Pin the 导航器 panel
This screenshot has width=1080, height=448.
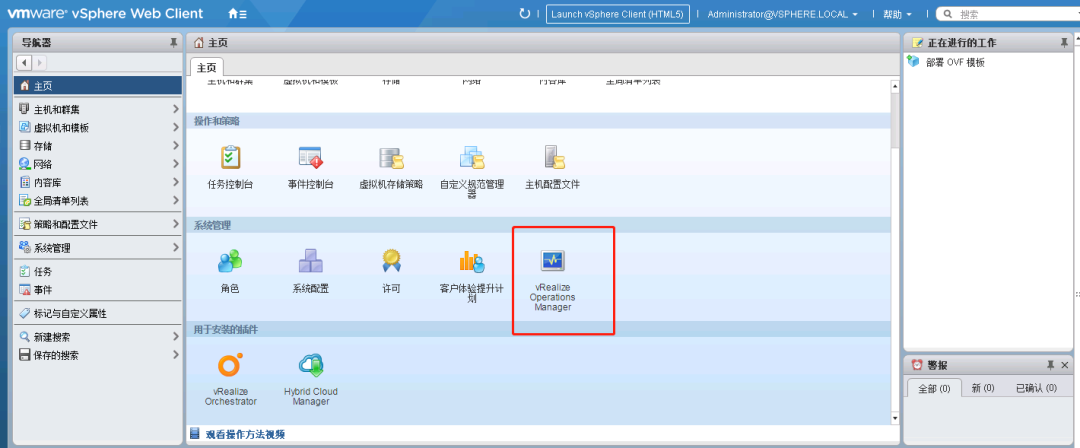coord(174,43)
